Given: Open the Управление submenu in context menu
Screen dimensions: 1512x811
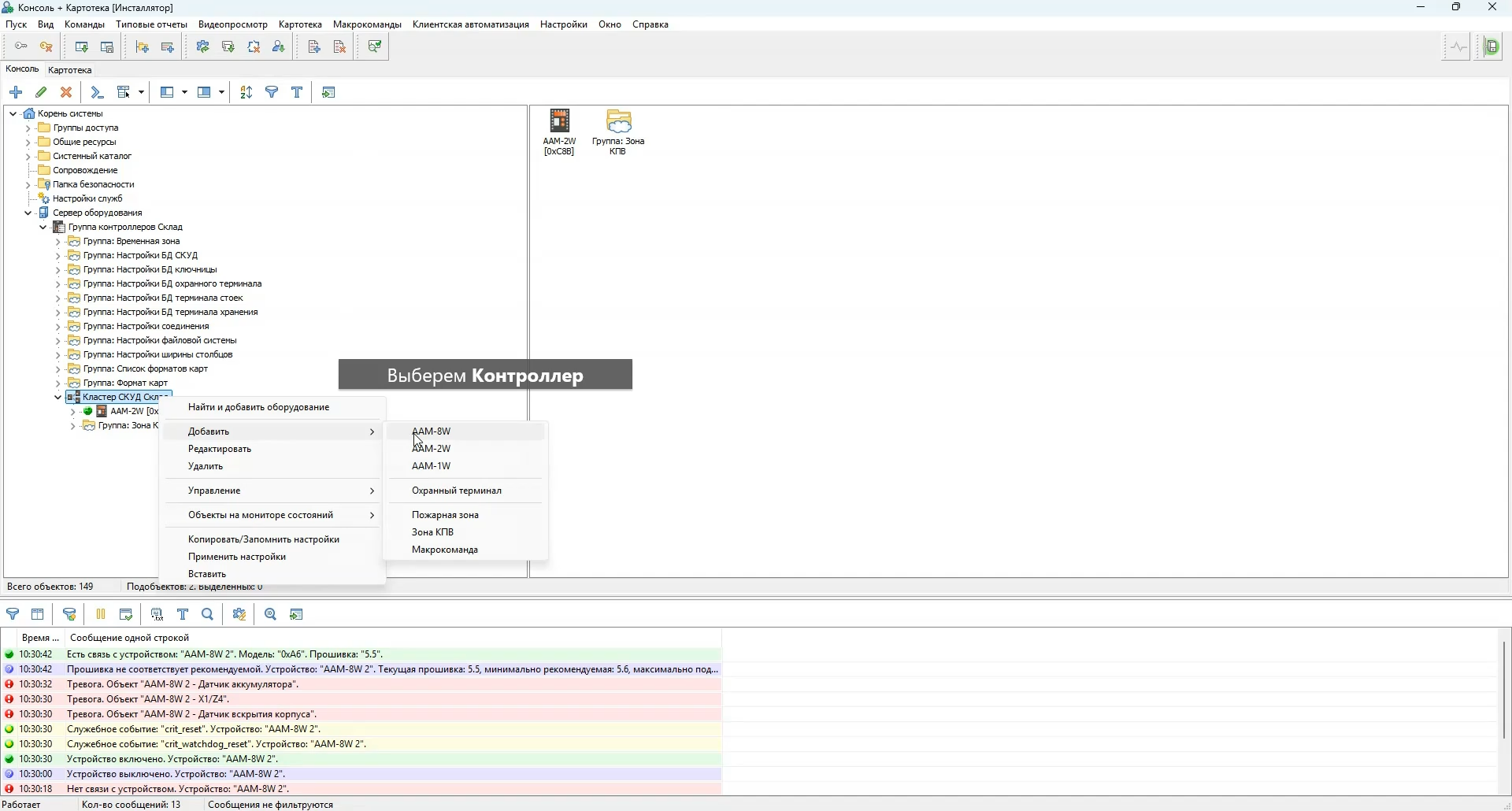Looking at the screenshot, I should 273,492.
